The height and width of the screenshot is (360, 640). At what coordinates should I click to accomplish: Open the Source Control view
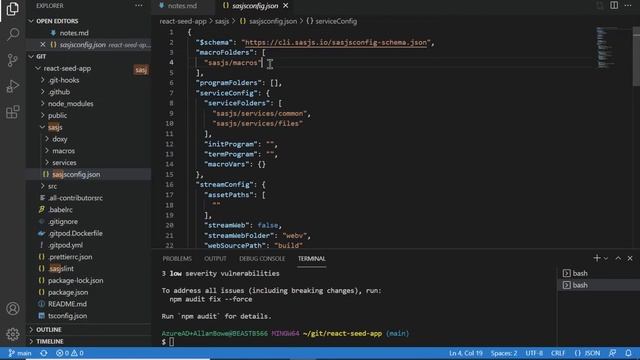pyautogui.click(x=13, y=60)
